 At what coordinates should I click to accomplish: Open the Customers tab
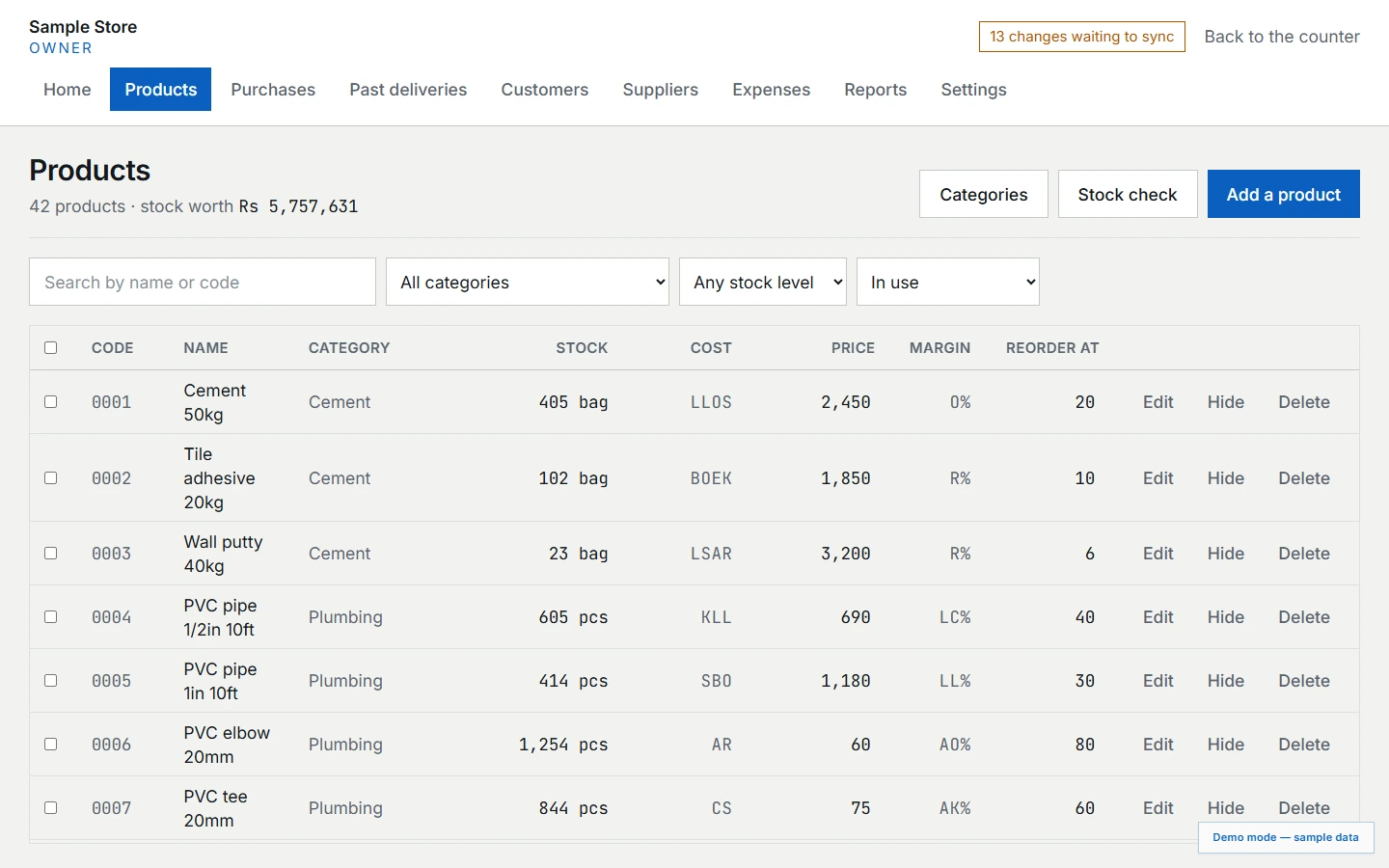545,90
